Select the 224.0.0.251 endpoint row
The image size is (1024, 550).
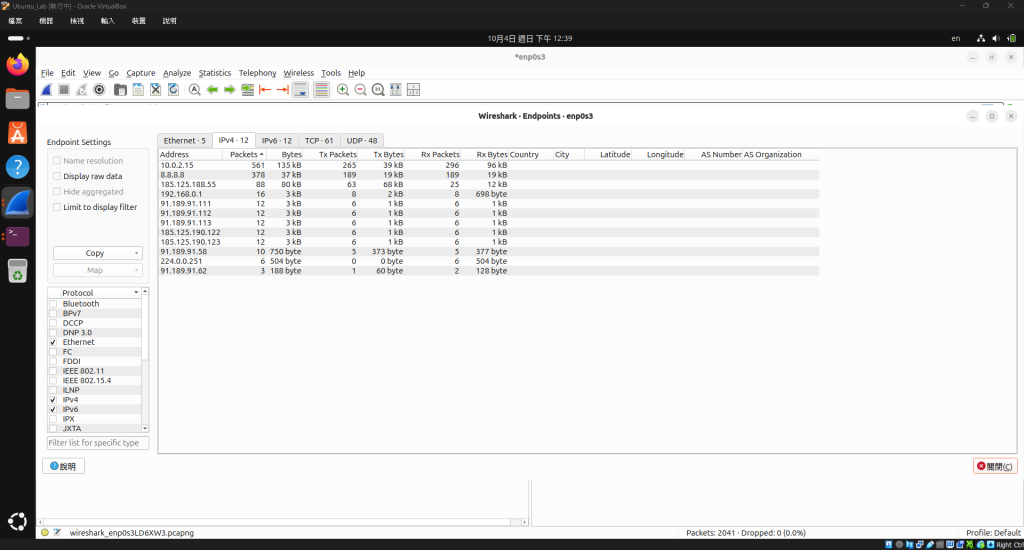pyautogui.click(x=488, y=261)
